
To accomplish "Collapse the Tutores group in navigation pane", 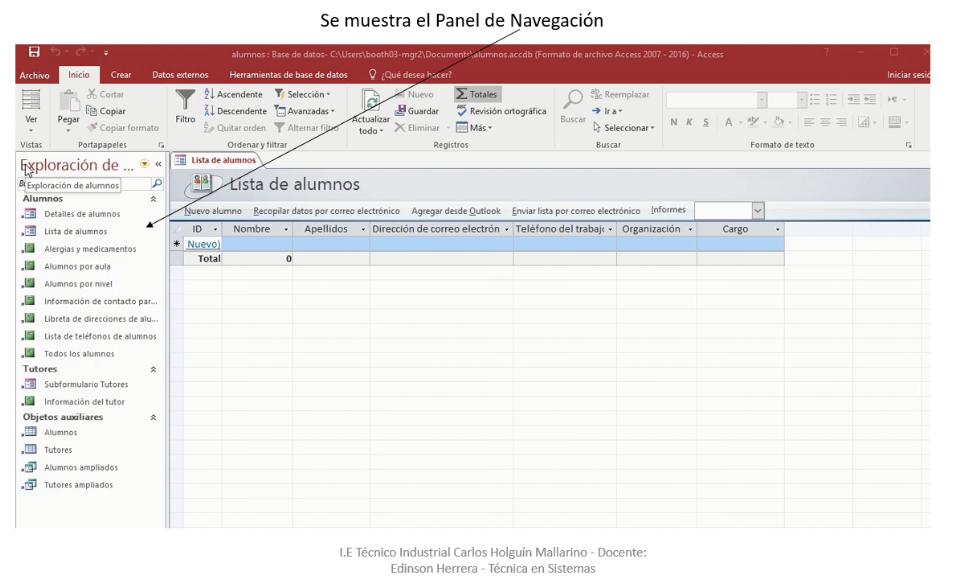I will (153, 369).
